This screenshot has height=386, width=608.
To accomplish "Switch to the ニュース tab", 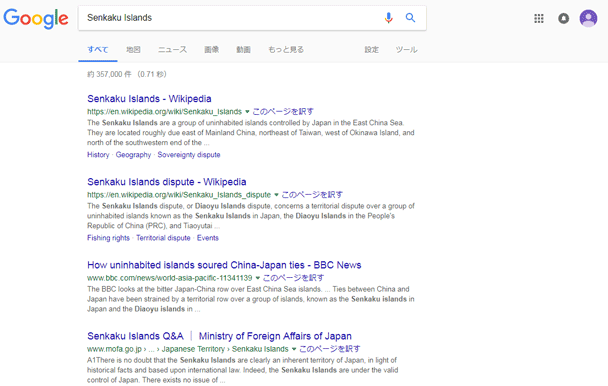I will tap(173, 50).
